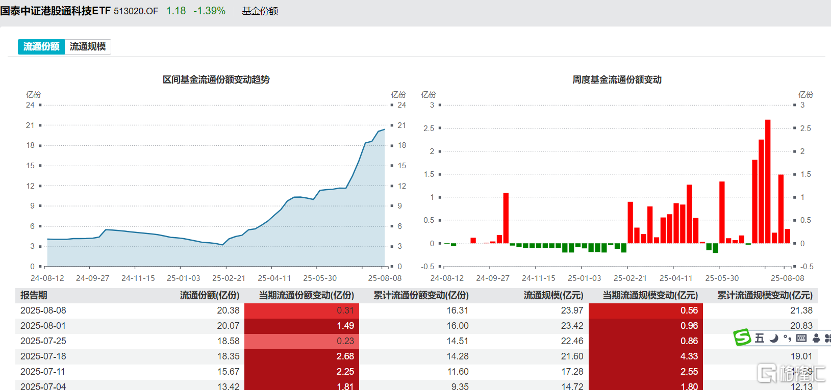The image size is (832, 390).
Task: Click the Sogou input method S logo
Action: tap(743, 337)
